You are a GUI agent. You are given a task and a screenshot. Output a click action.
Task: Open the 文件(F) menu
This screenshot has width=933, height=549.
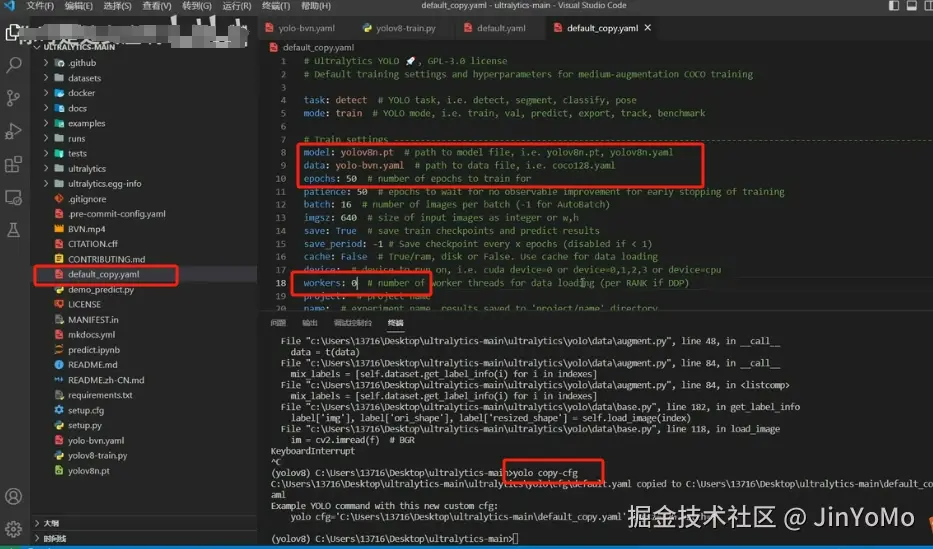[x=40, y=5]
